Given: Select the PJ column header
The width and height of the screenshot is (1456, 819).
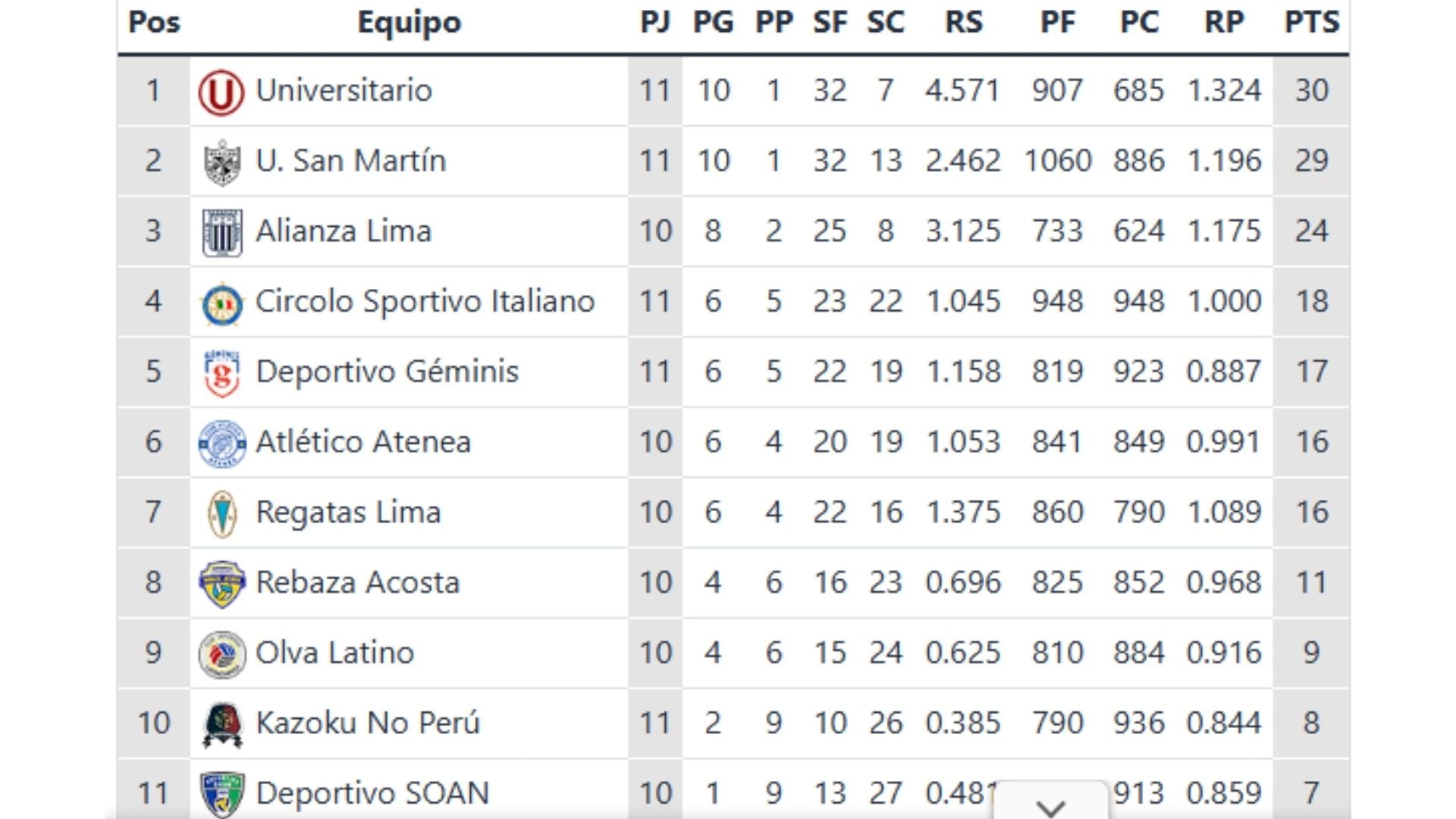Looking at the screenshot, I should [x=657, y=23].
